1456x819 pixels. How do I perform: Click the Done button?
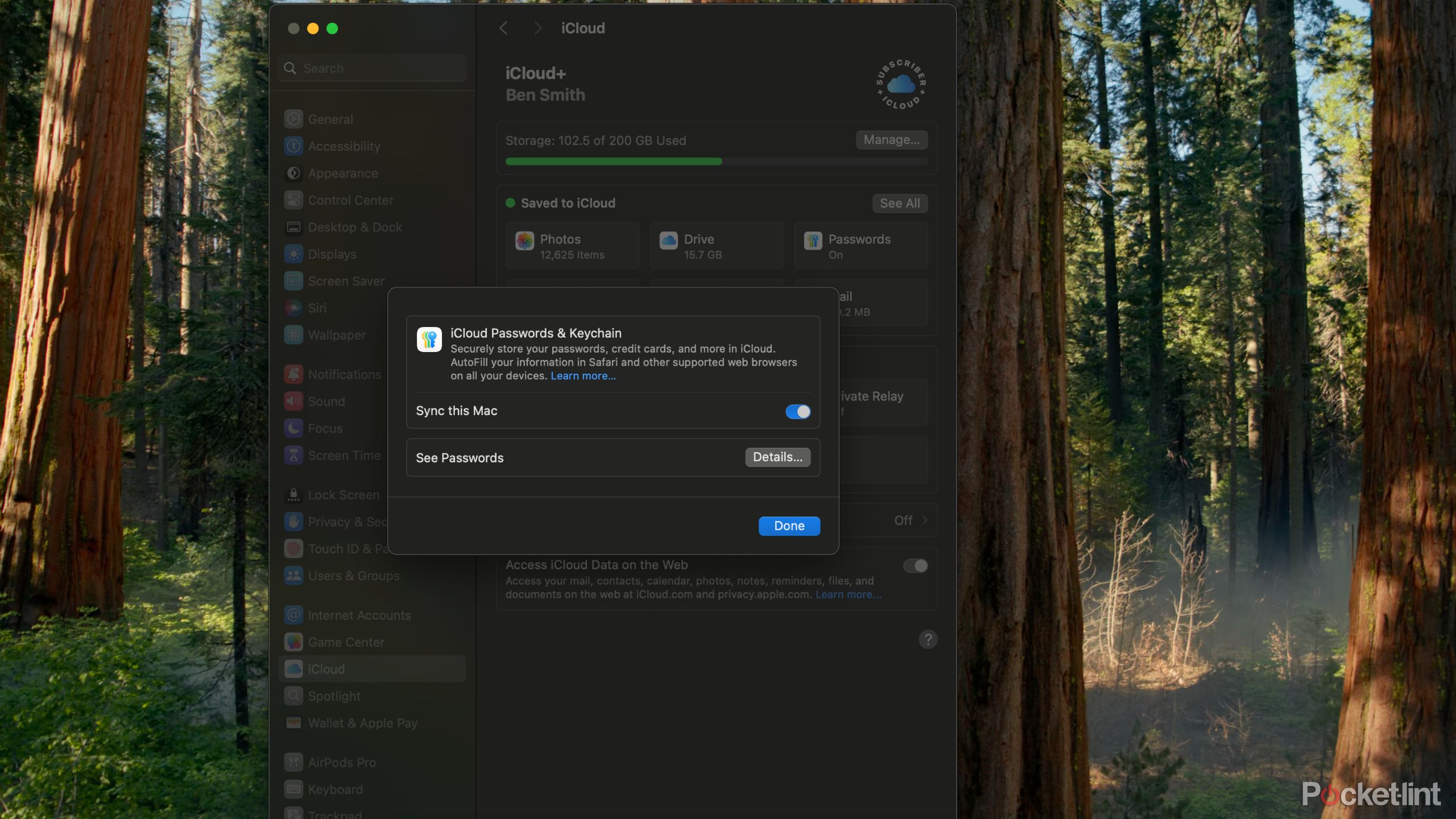[x=789, y=526]
